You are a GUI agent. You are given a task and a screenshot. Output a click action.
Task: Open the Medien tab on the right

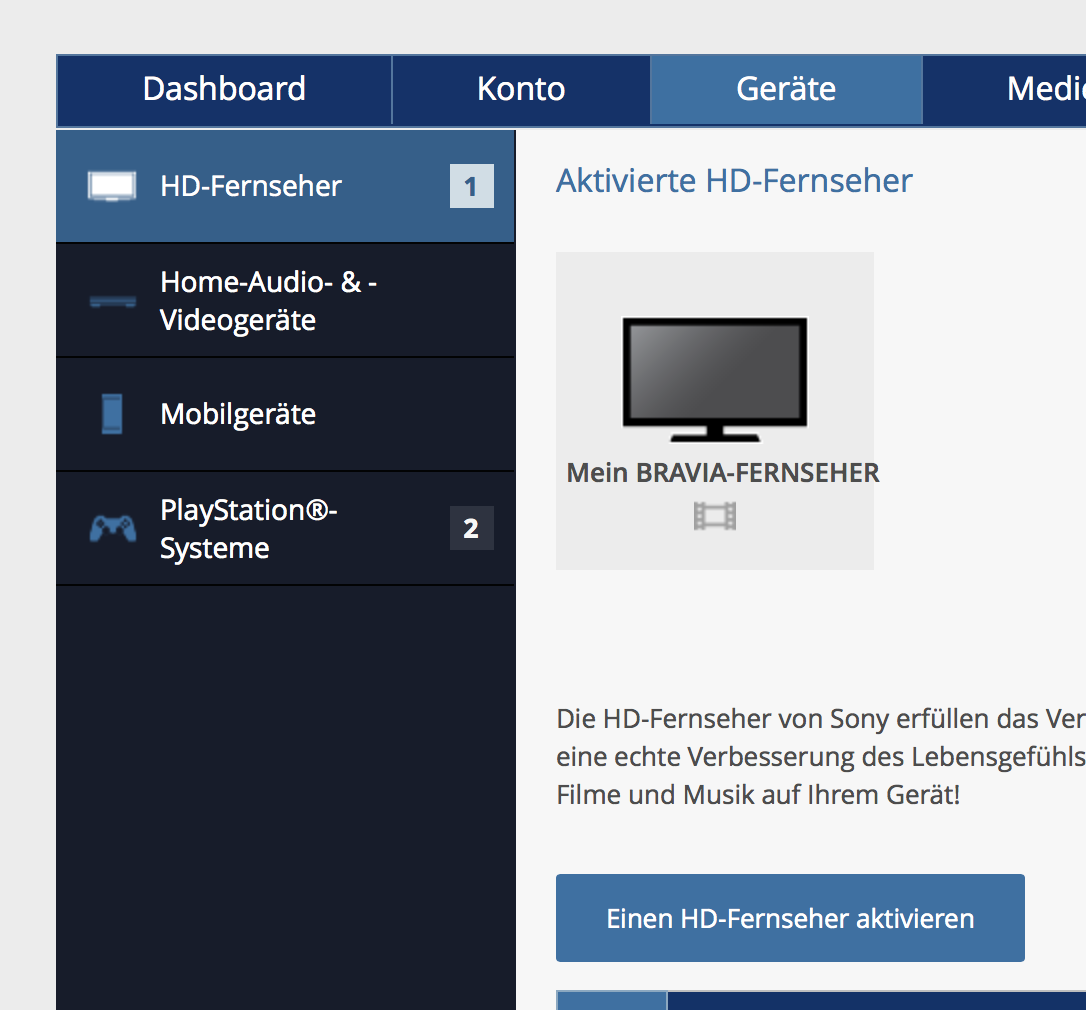pos(1050,89)
